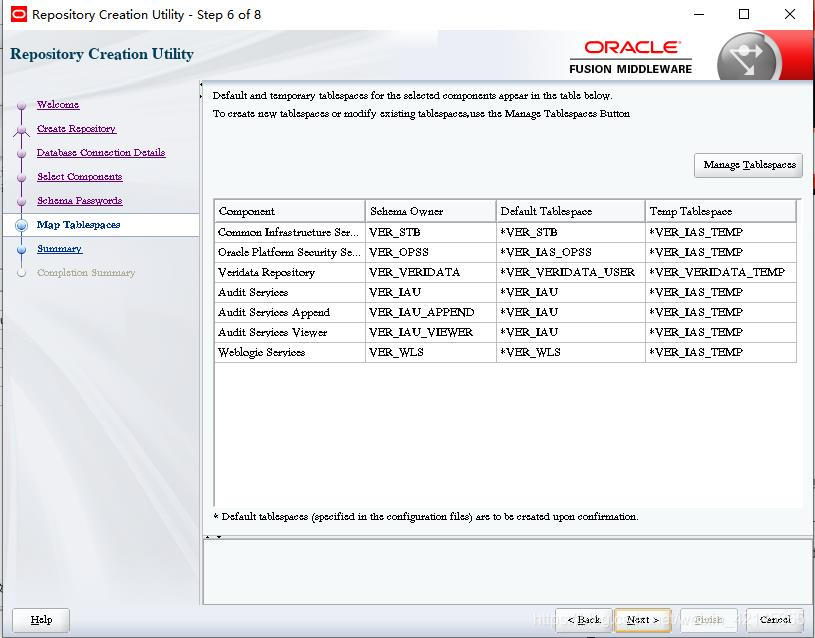Viewport: 815px width, 638px height.
Task: Select Oracle Platform Security Se... cell
Action: tap(290, 252)
